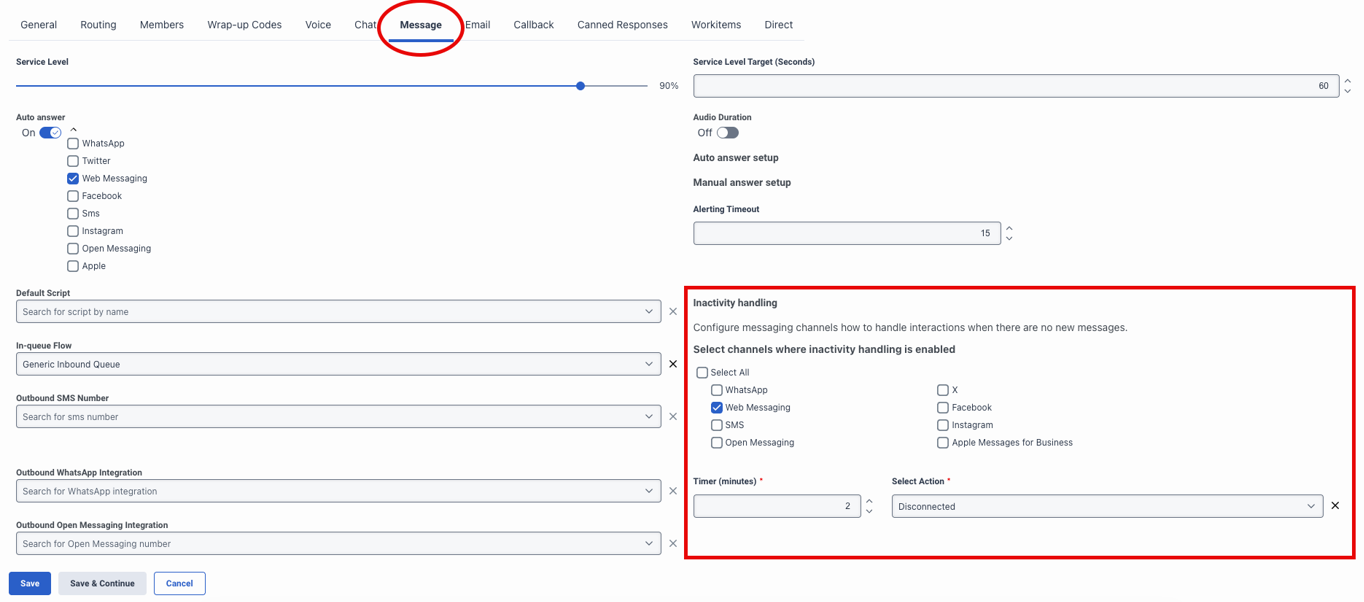Click the Save & Continue button
Image resolution: width=1364 pixels, height=602 pixels.
click(x=102, y=584)
